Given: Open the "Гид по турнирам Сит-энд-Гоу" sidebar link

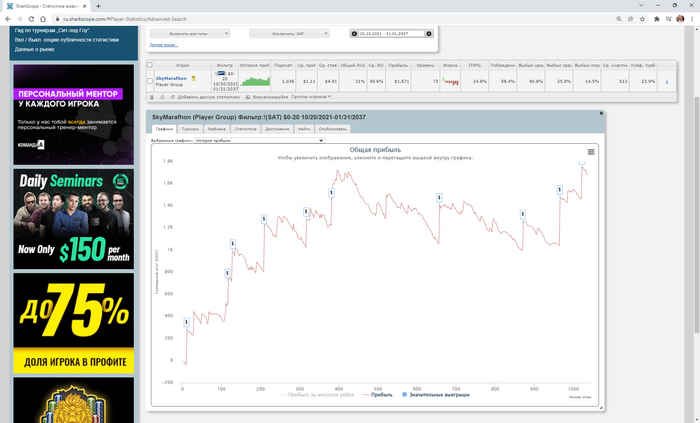Looking at the screenshot, I should click(x=52, y=30).
